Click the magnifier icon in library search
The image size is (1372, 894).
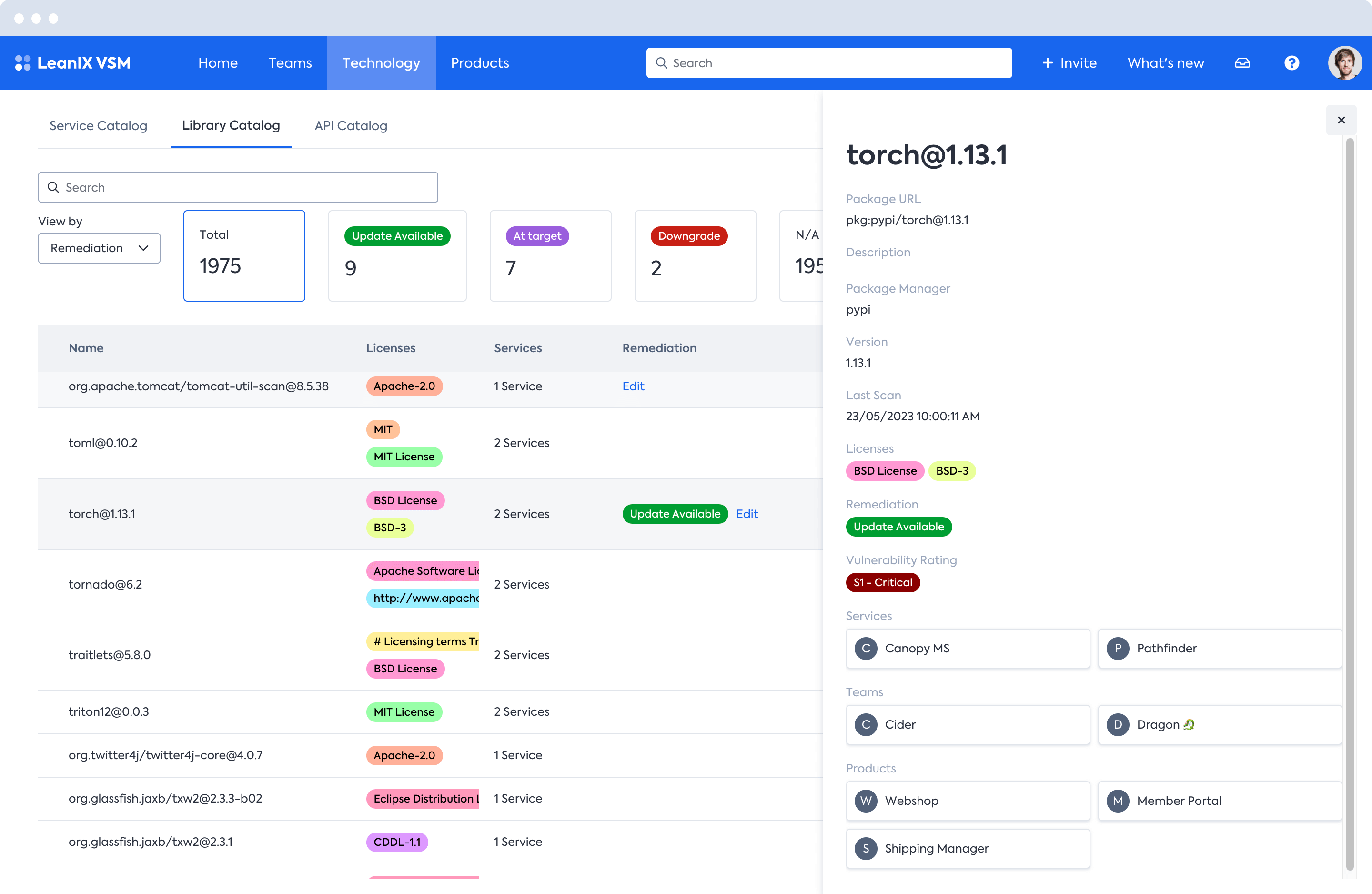click(53, 187)
